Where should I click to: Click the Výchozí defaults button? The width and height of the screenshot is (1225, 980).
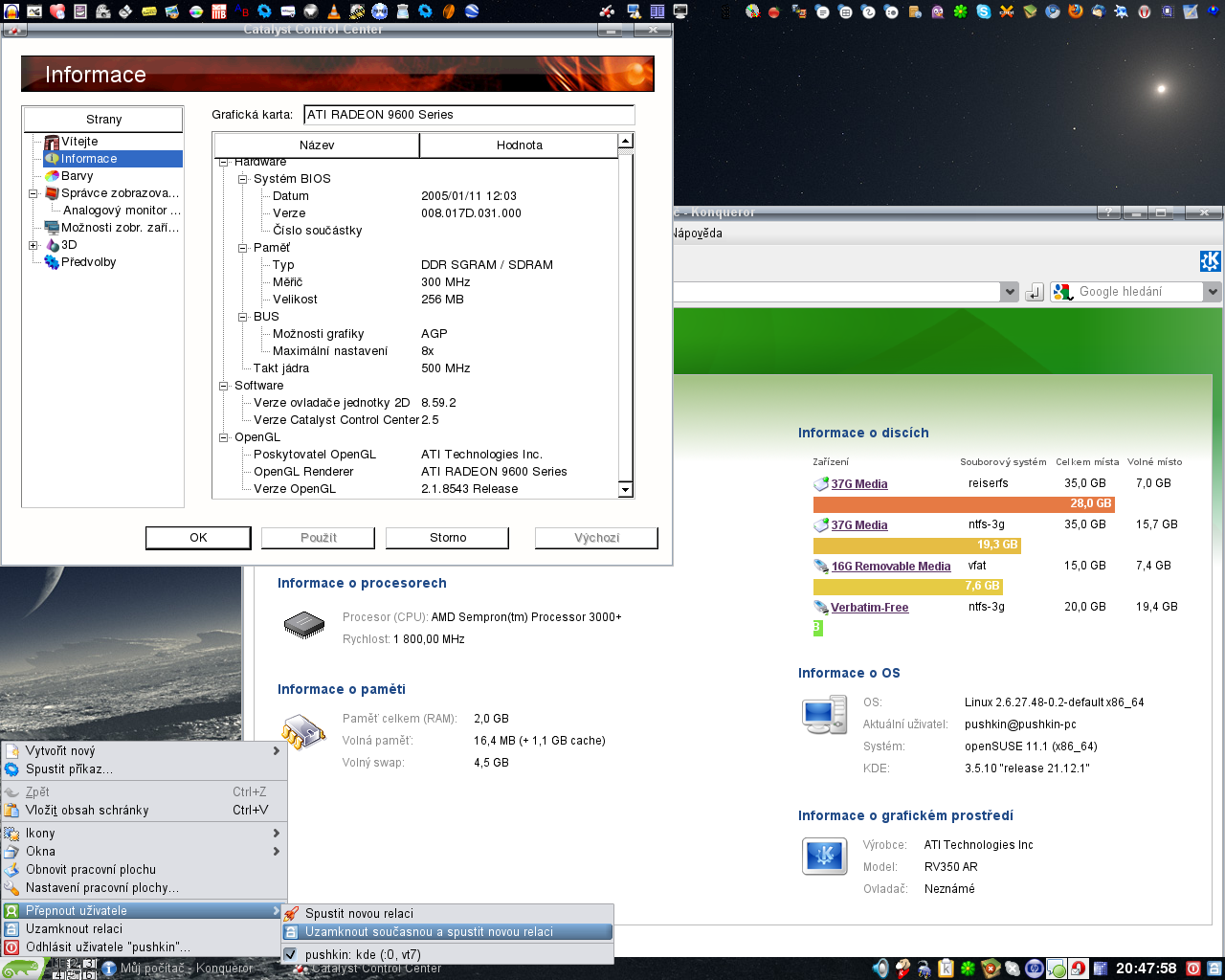tap(596, 538)
